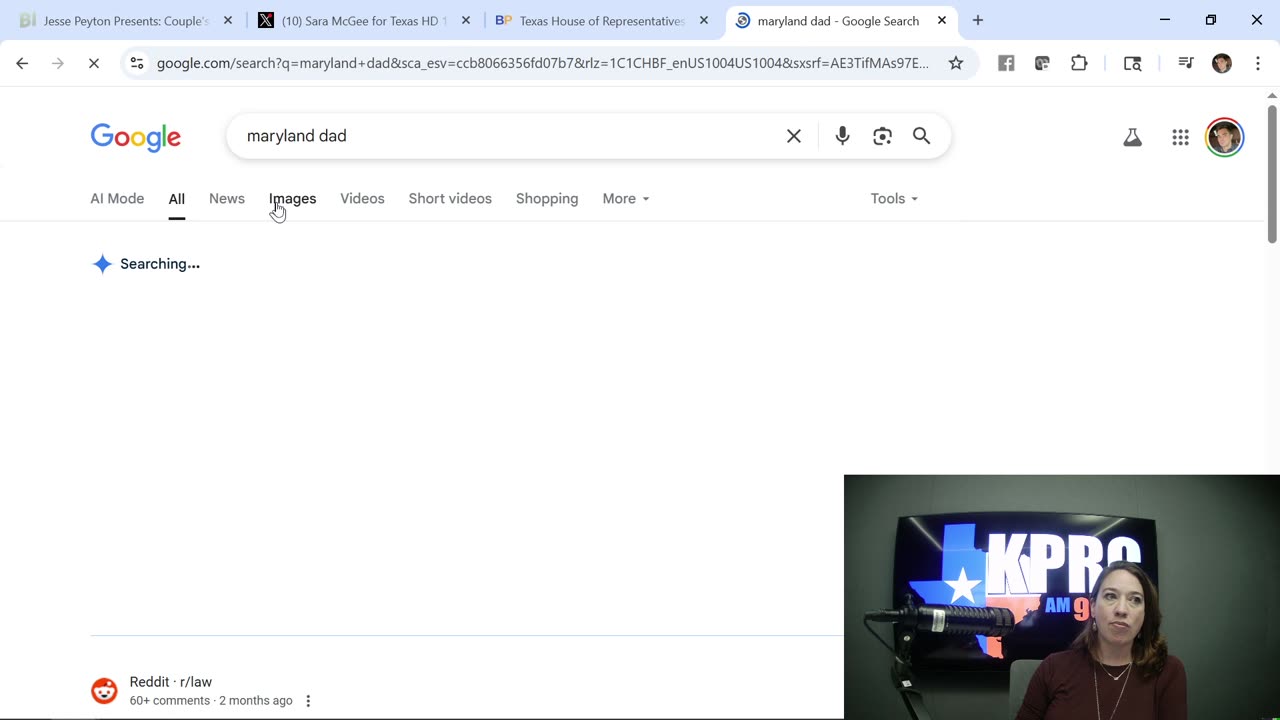This screenshot has width=1280, height=720.
Task: Switch to Videos results
Action: point(362,198)
